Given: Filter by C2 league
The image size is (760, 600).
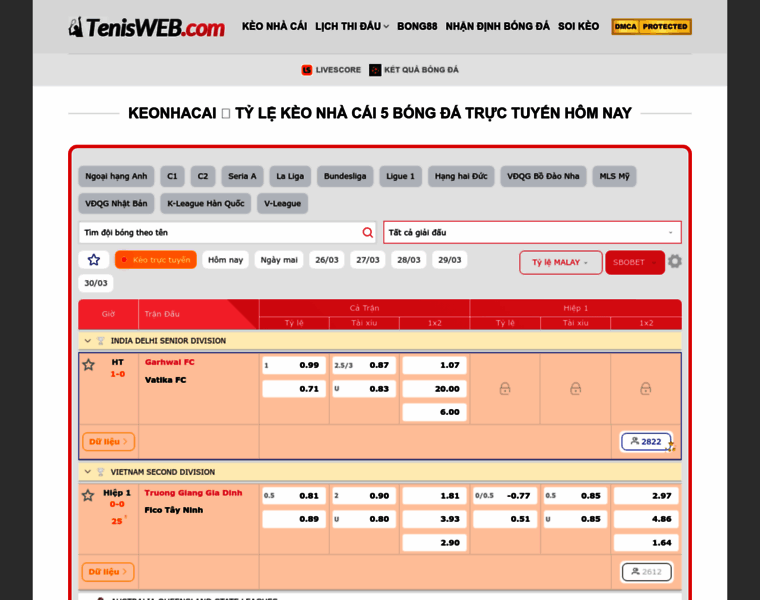Looking at the screenshot, I should point(203,176).
